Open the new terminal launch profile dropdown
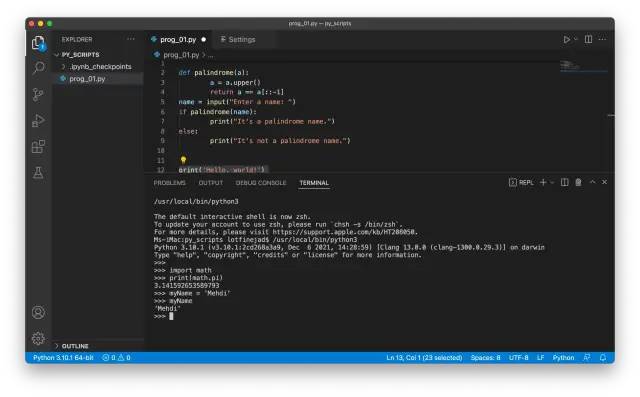Screen dimensions: 640x397 553,182
